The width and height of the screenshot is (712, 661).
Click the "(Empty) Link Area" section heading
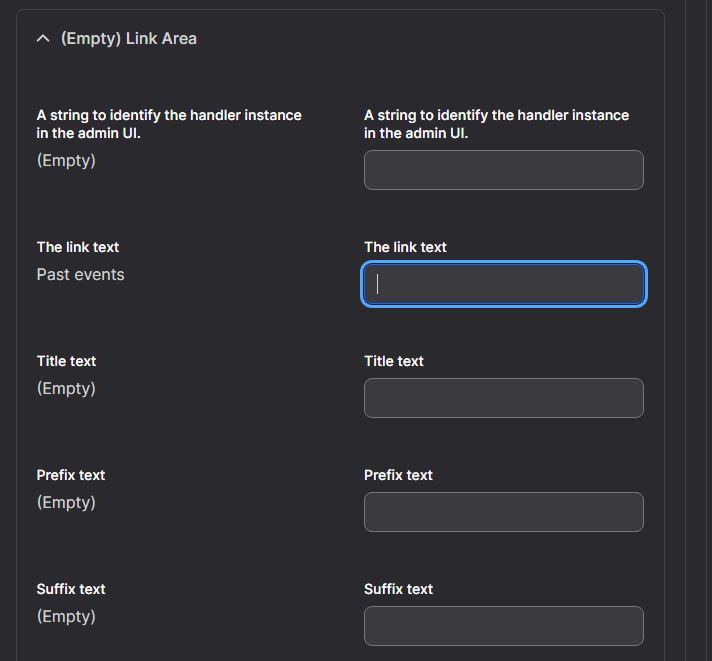click(129, 39)
